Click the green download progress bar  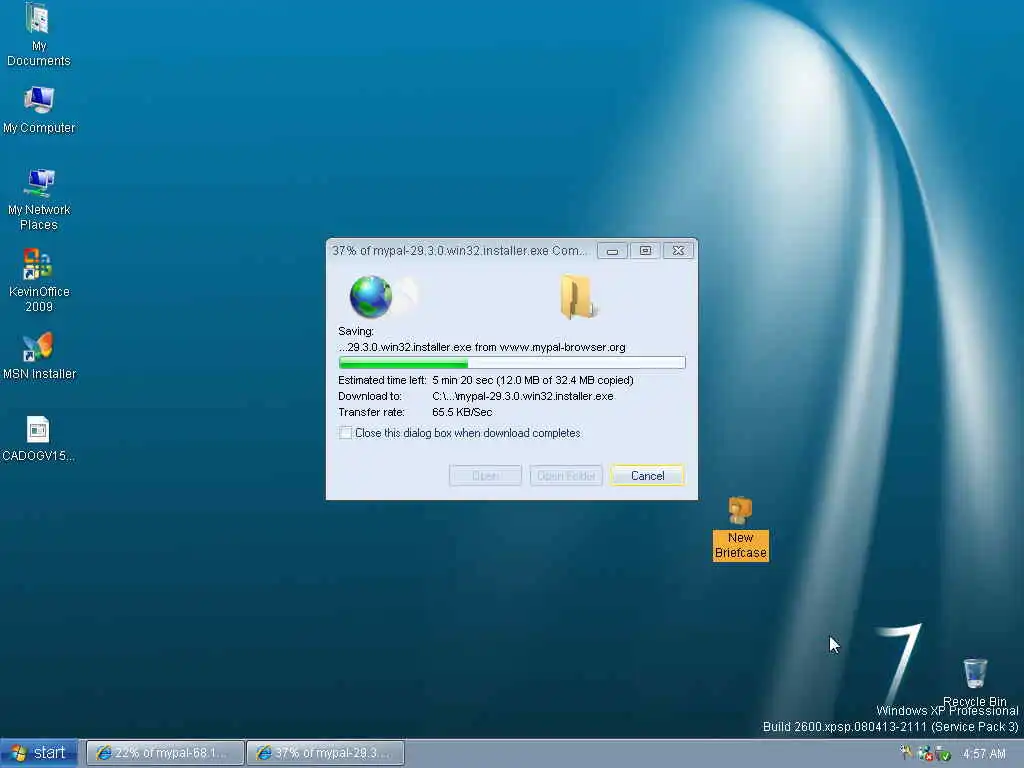pyautogui.click(x=512, y=362)
